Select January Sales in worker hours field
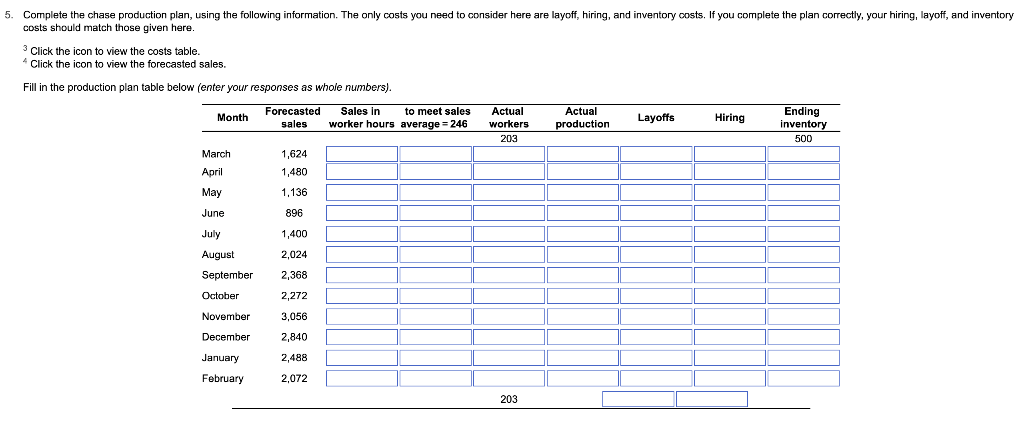Viewport: 1024px width, 426px height. click(362, 358)
